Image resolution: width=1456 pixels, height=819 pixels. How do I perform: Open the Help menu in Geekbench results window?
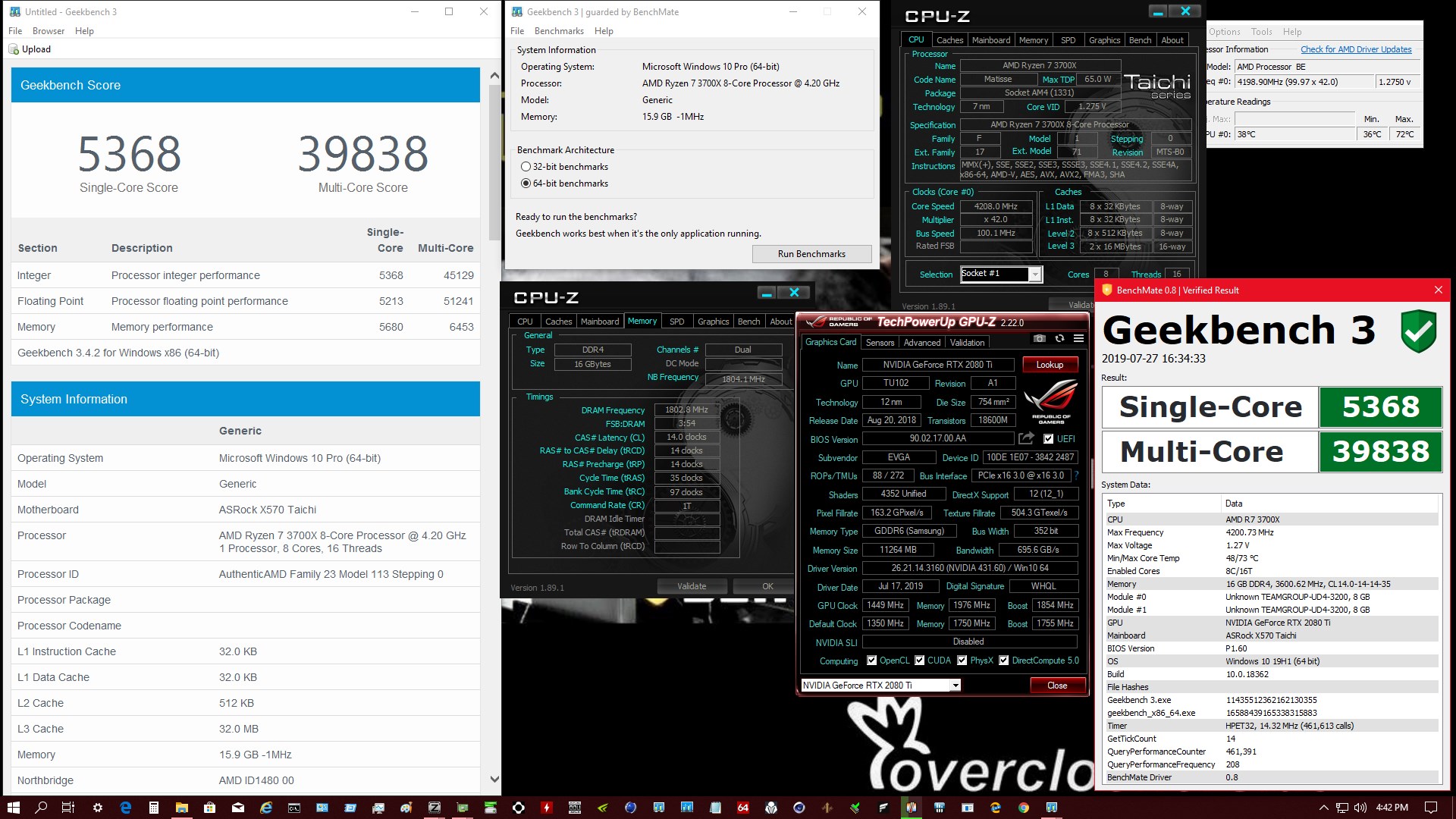(x=84, y=31)
